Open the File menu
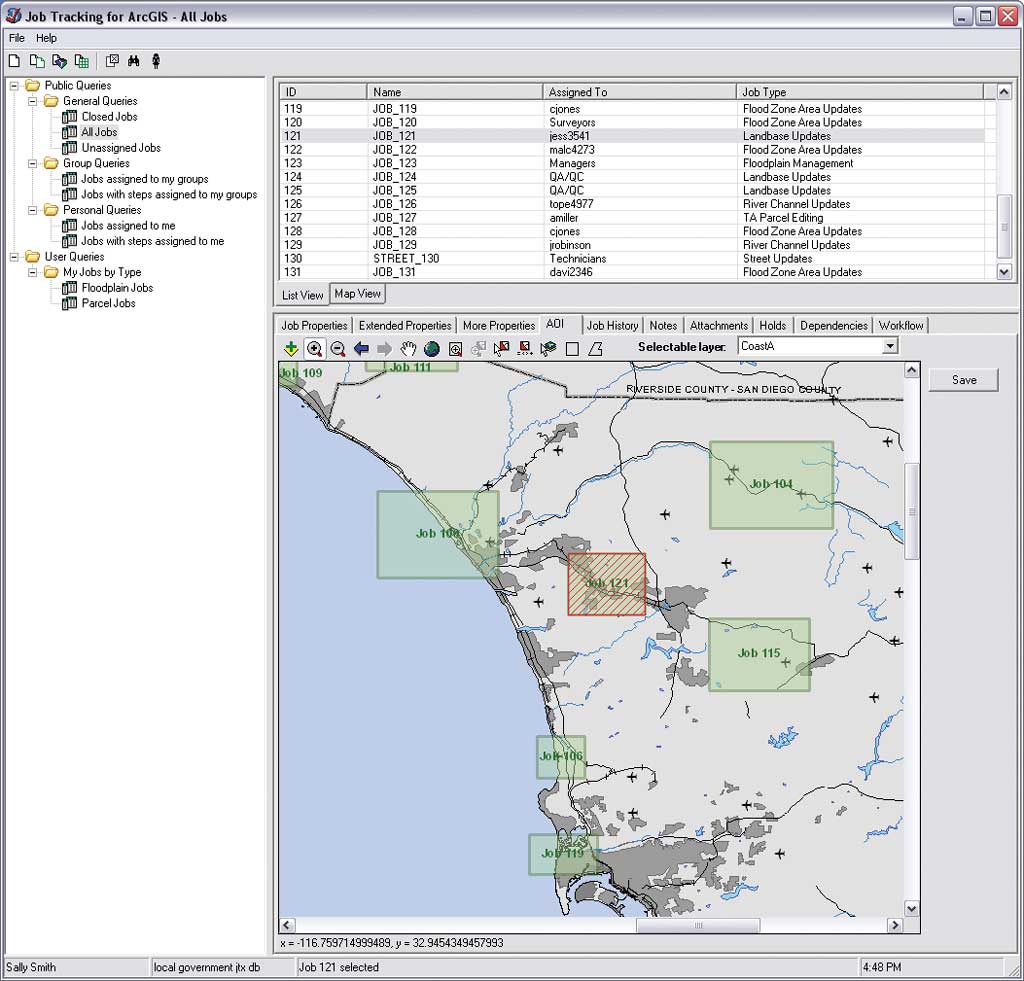Screen dimensions: 1024x981 16,38
